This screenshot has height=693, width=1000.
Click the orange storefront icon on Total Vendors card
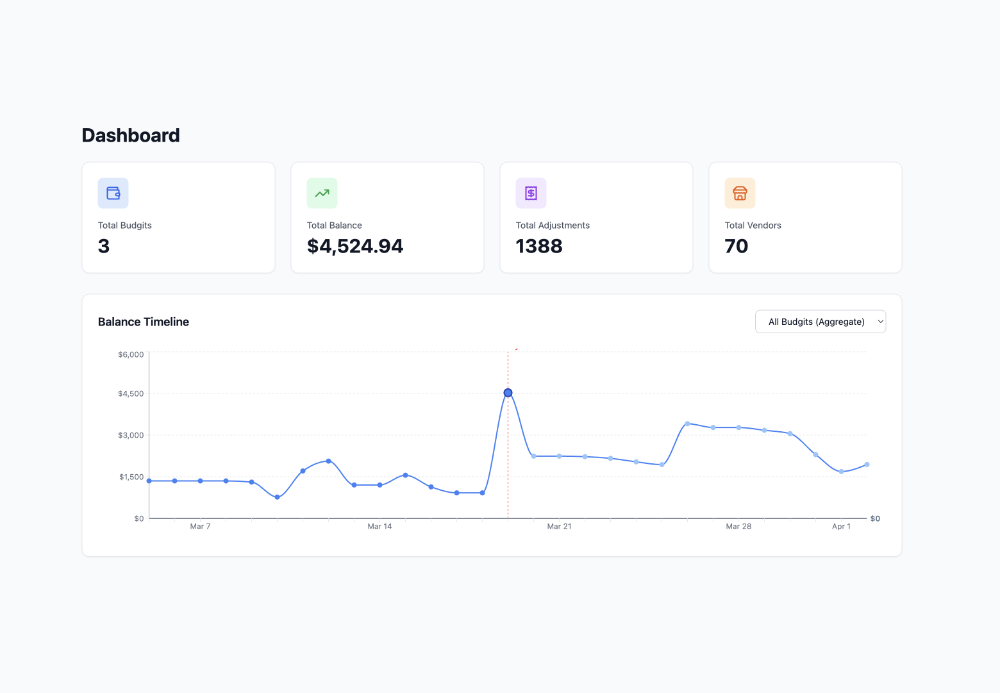(x=739, y=192)
